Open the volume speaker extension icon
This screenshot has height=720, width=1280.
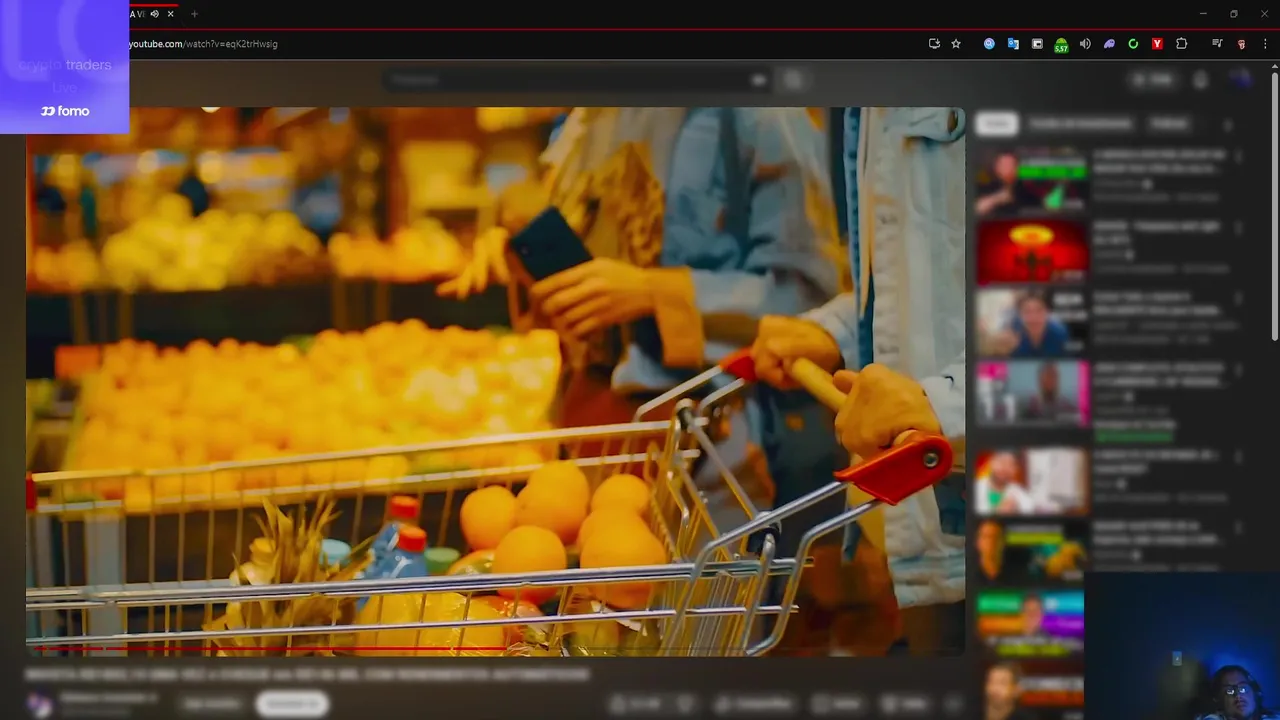(x=1085, y=44)
